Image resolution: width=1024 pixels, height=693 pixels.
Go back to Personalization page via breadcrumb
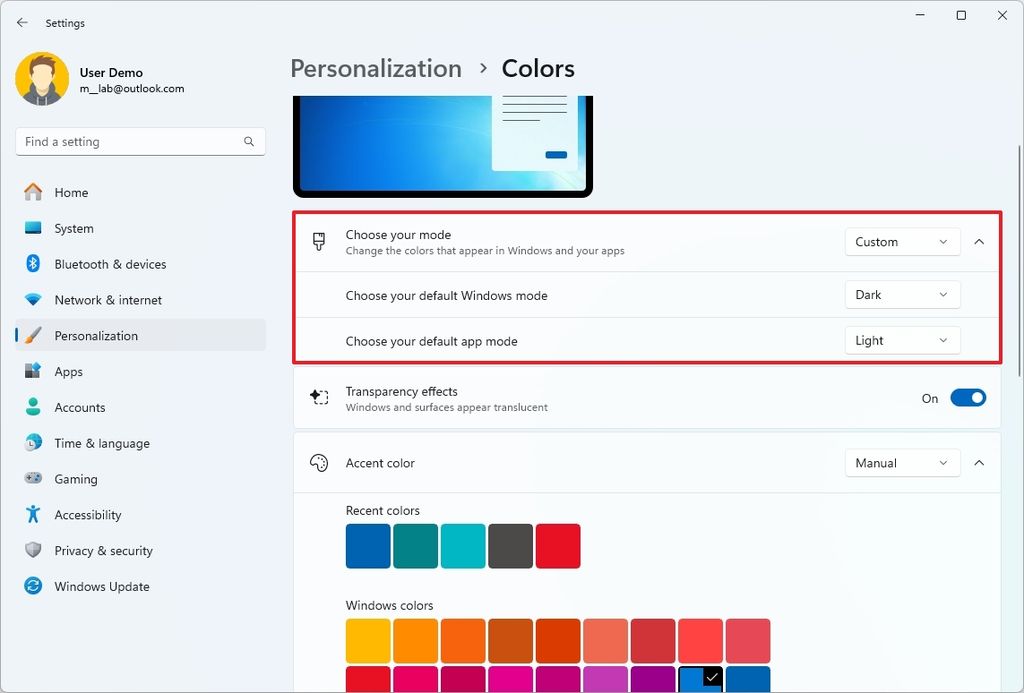tap(376, 68)
